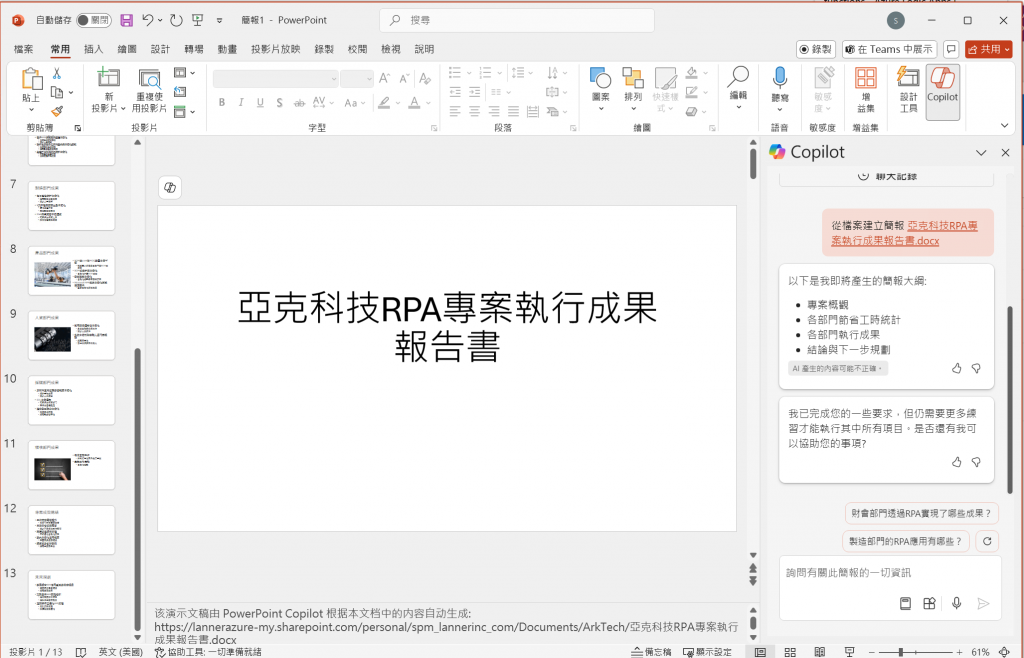Open the 轉場 (Transitions) ribbon tab
Screen dimensions: 1024x658
tap(193, 49)
